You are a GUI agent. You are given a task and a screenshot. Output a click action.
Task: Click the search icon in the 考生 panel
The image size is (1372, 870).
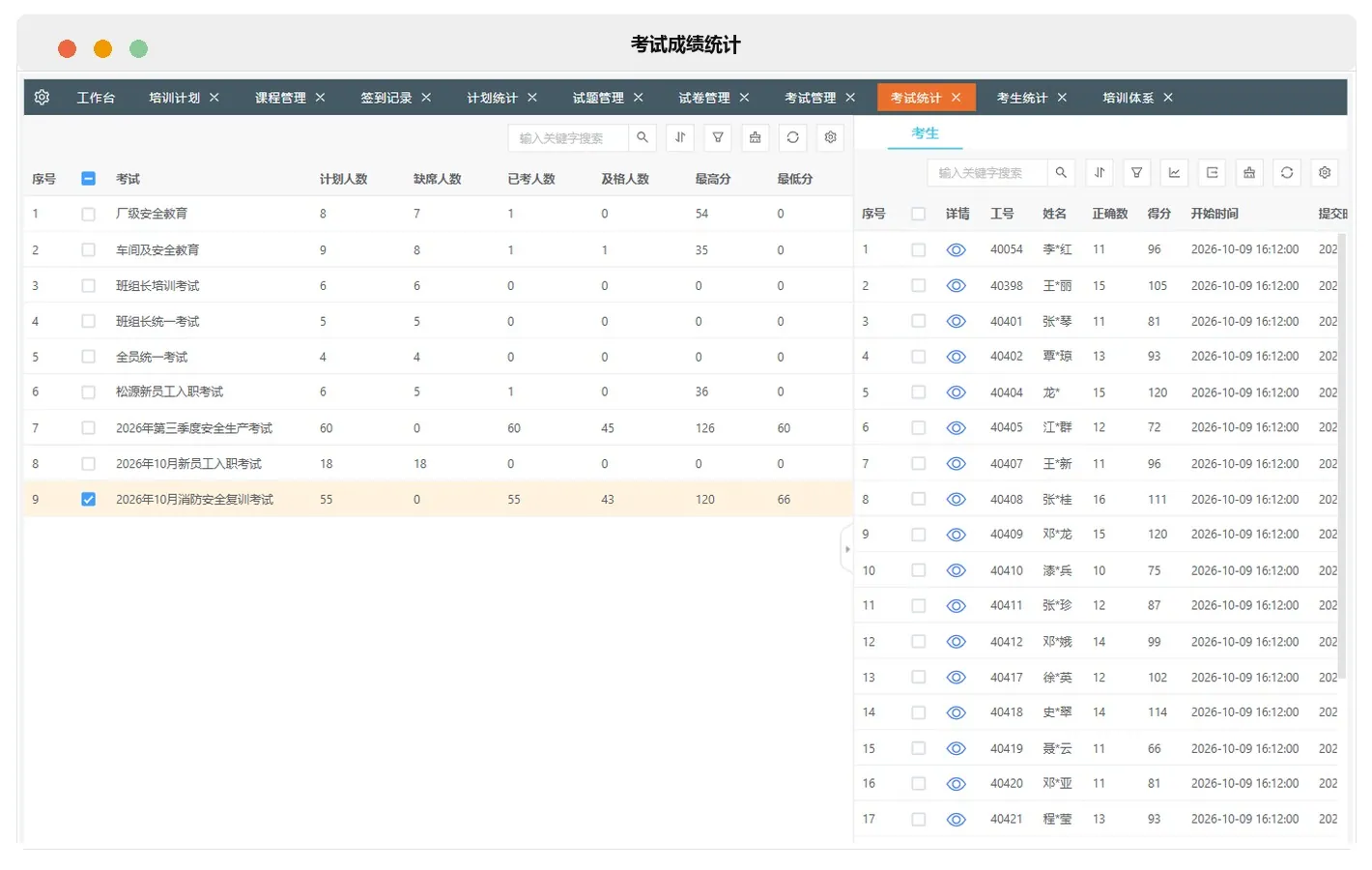point(1061,172)
